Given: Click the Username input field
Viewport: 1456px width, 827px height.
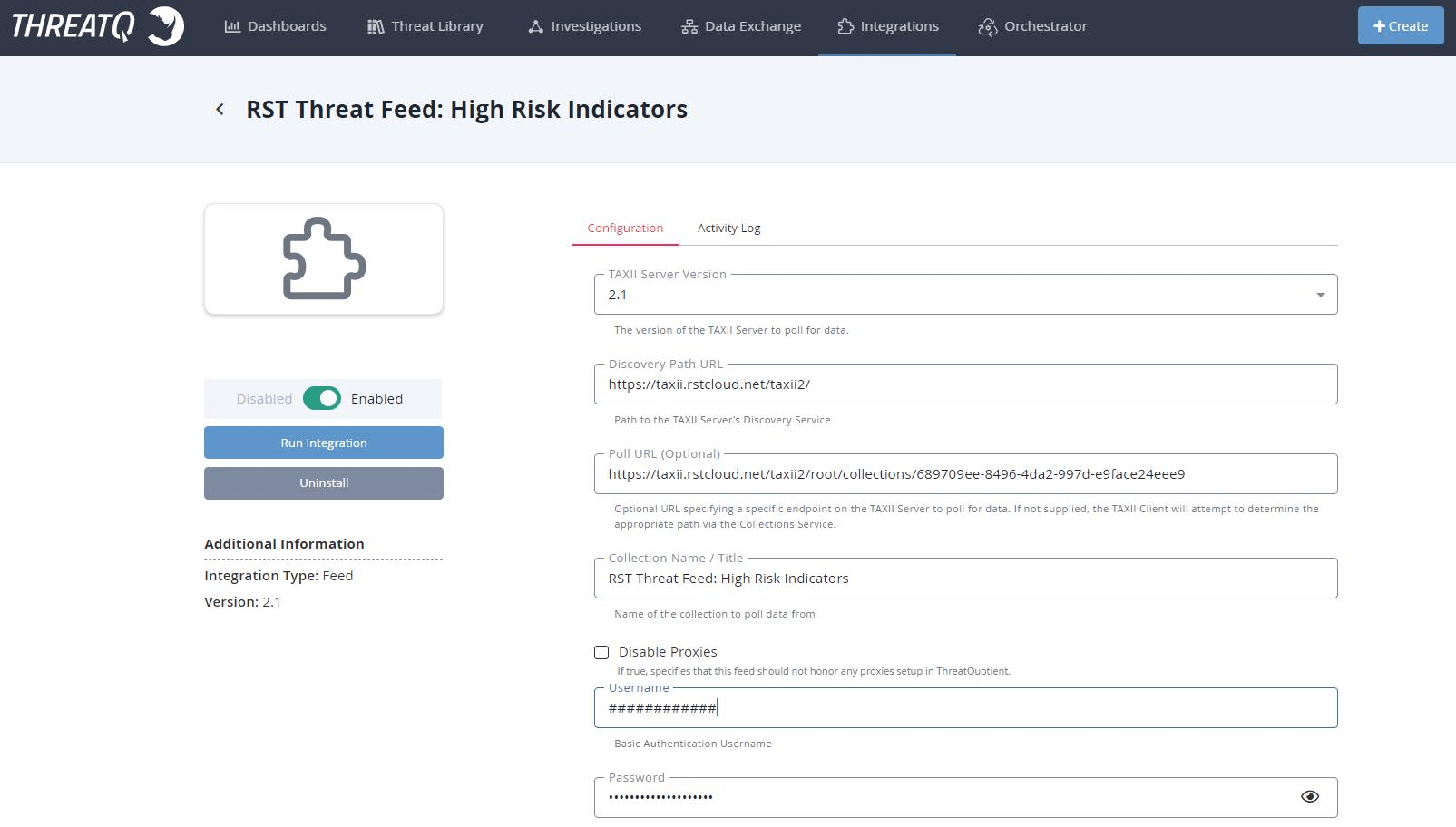Looking at the screenshot, I should (965, 708).
